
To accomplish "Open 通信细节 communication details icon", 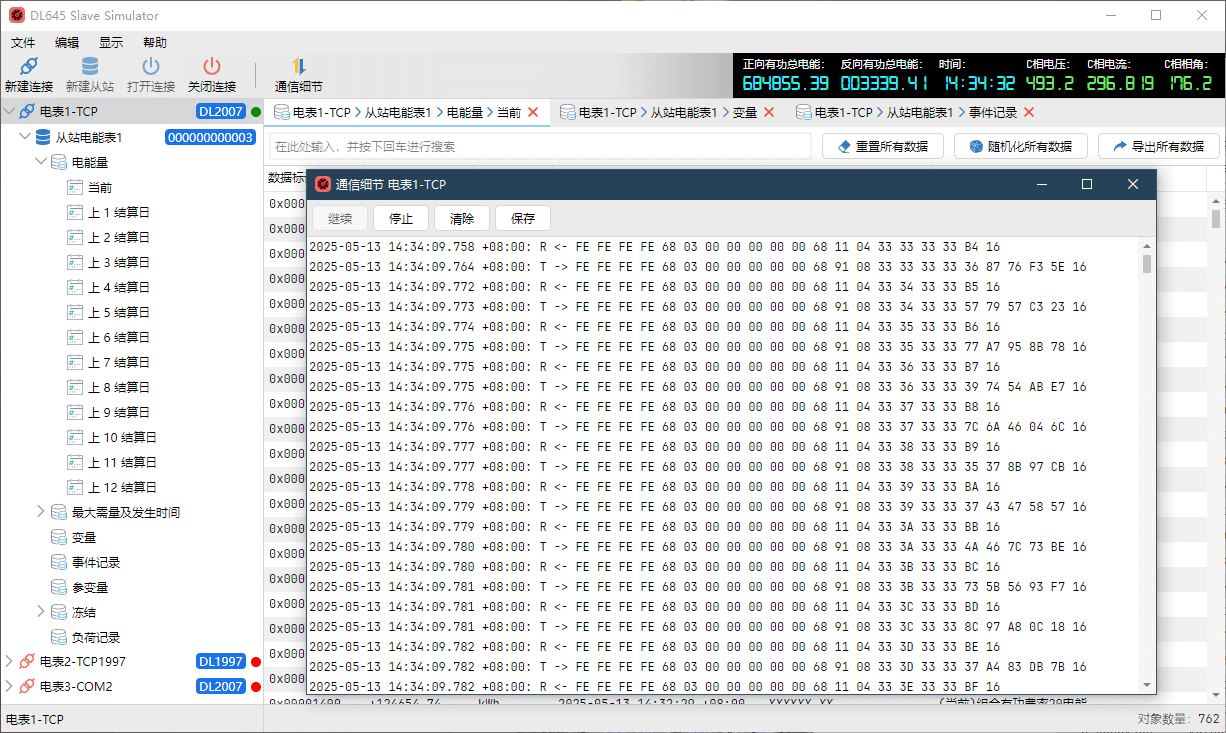I will [296, 68].
